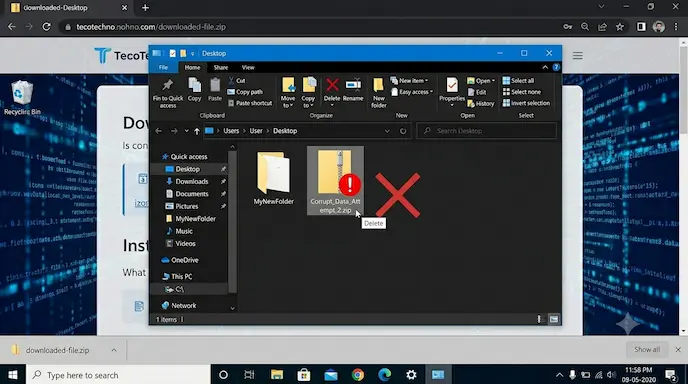Select Corrupt_Data_Attempt_2.zip file
The width and height of the screenshot is (688, 384).
[335, 181]
